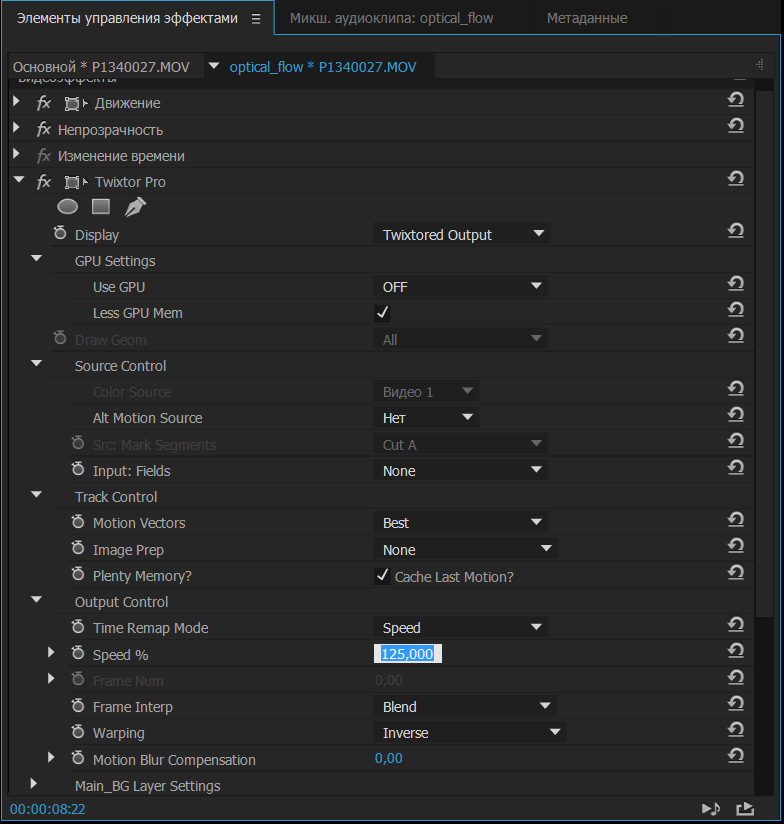Reset the Frame Interp parameter
This screenshot has height=824, width=784.
(x=736, y=704)
